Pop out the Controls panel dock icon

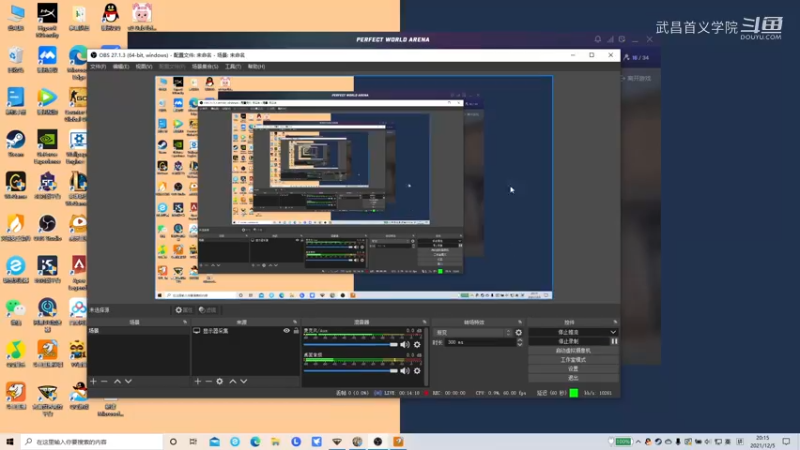[x=615, y=322]
